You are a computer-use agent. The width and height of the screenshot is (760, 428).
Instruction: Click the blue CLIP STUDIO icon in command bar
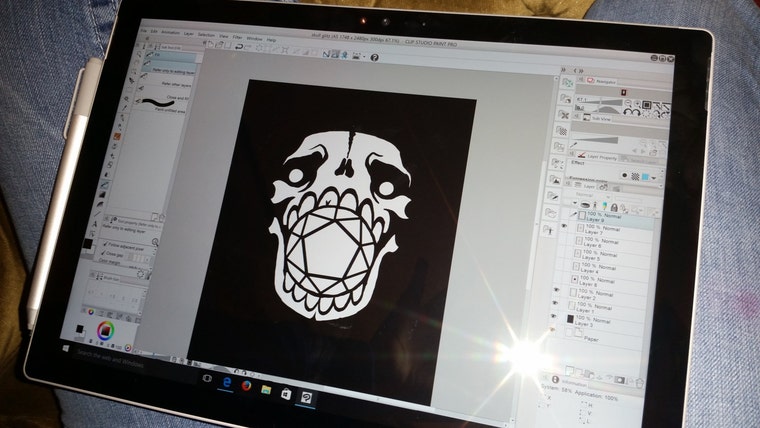click(345, 54)
